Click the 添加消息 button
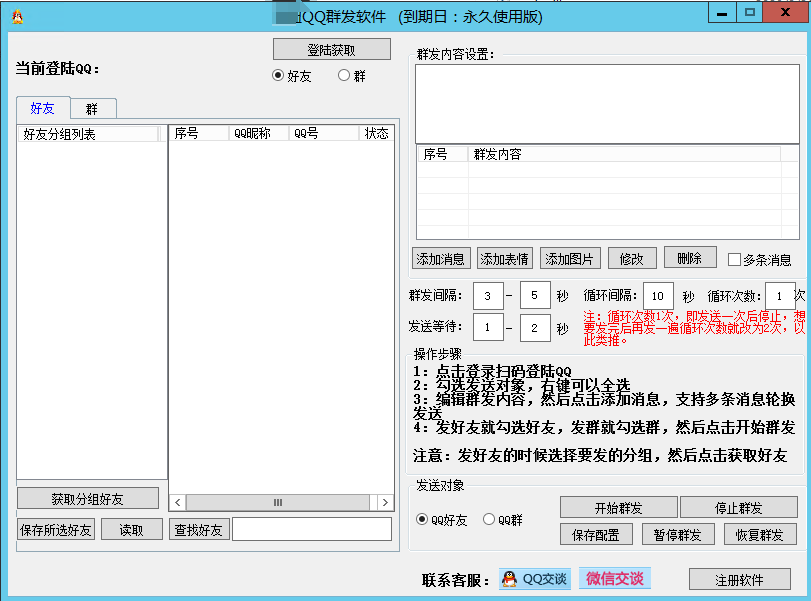811x601 pixels. point(441,258)
